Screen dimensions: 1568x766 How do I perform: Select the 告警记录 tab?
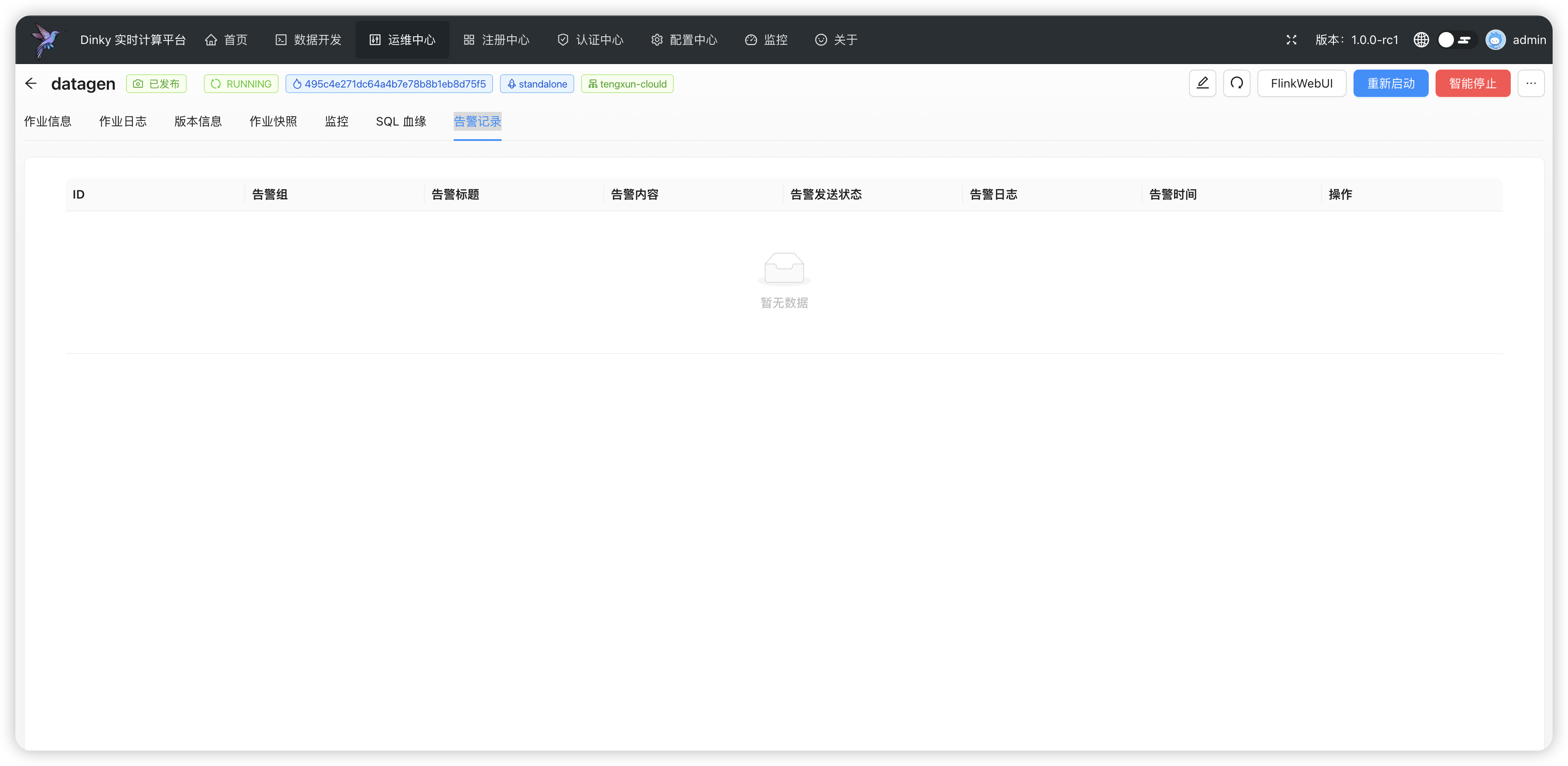(477, 121)
